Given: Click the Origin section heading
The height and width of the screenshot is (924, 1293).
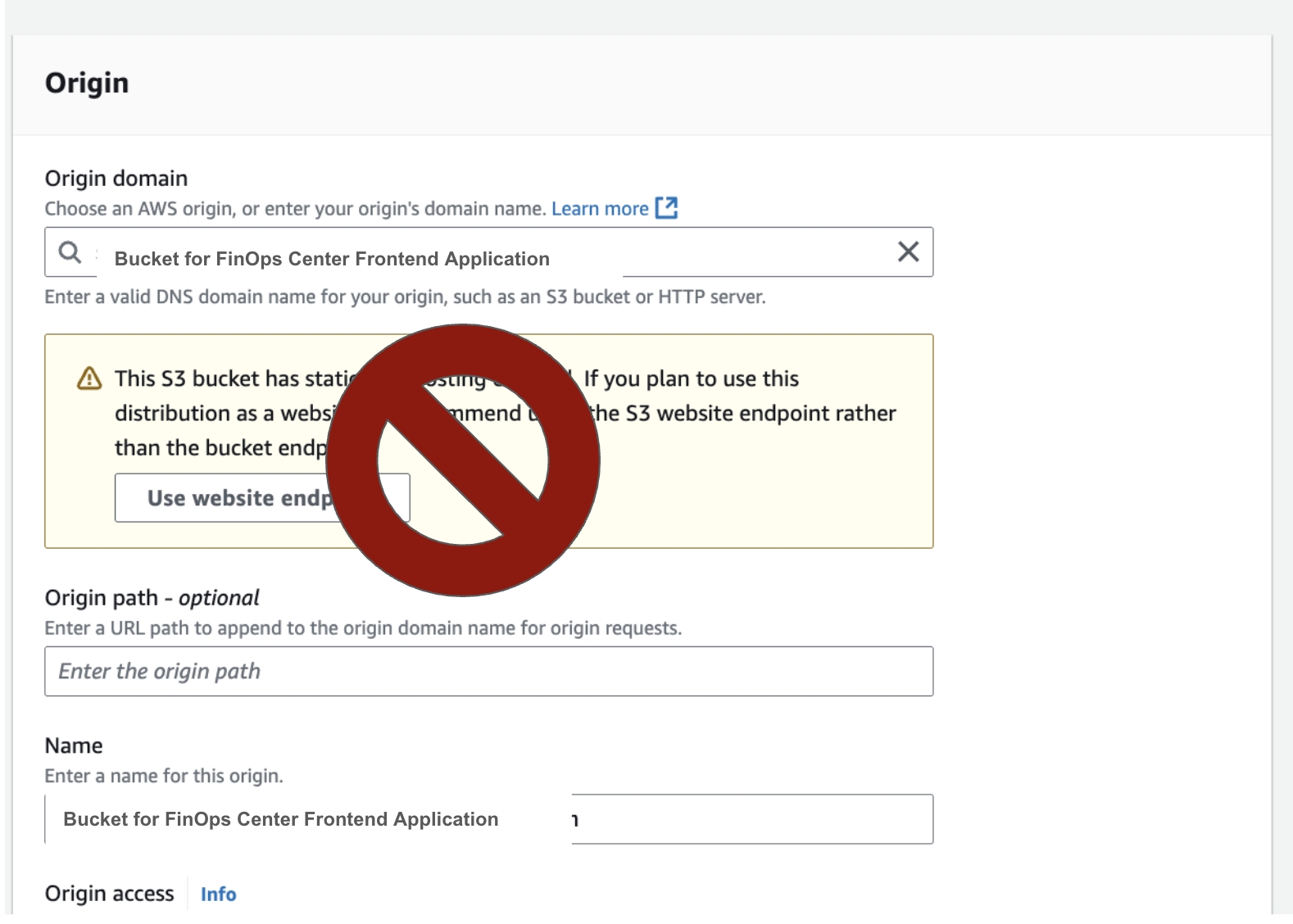Looking at the screenshot, I should tap(87, 84).
